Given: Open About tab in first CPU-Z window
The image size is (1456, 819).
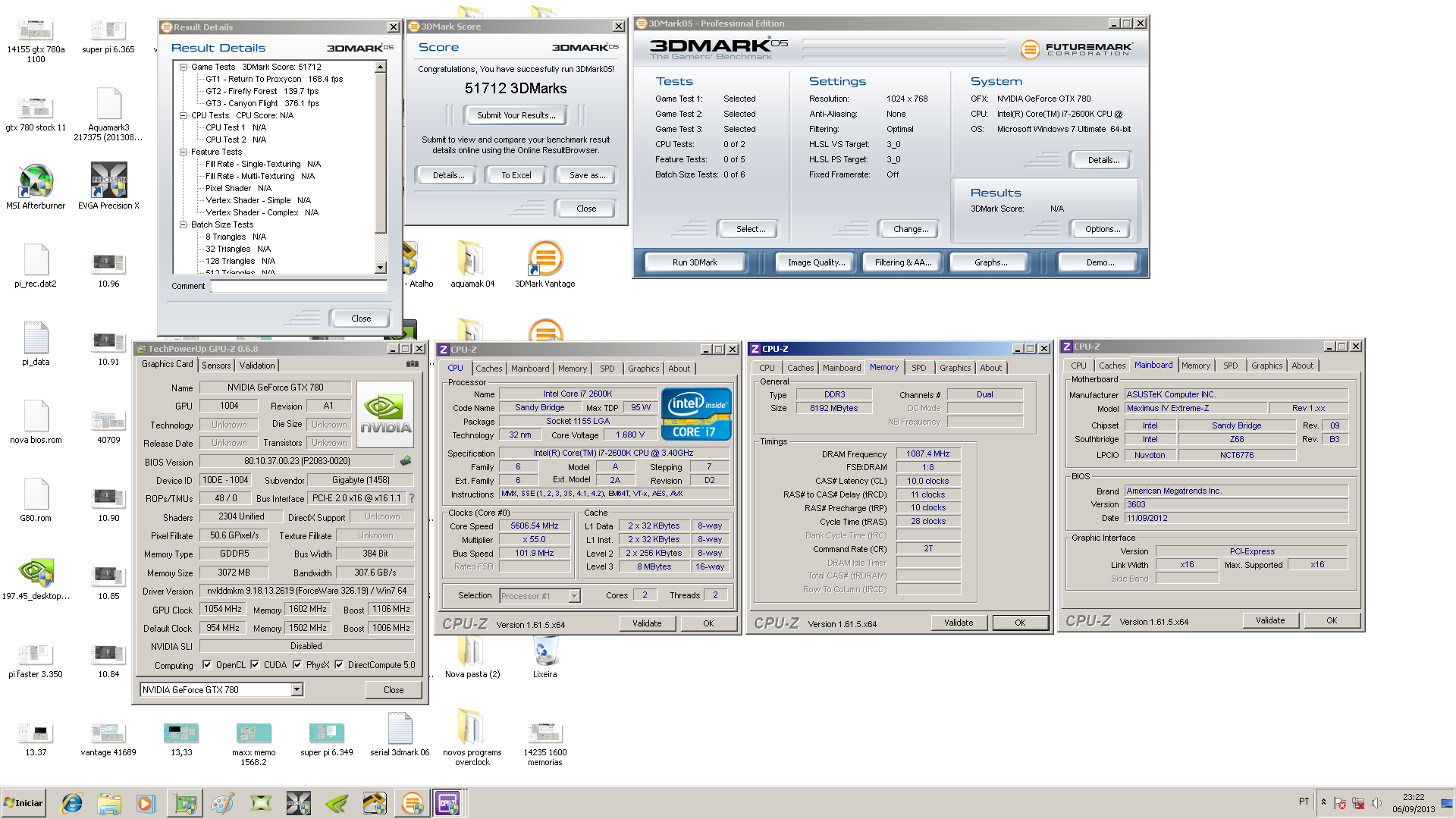Looking at the screenshot, I should point(679,369).
